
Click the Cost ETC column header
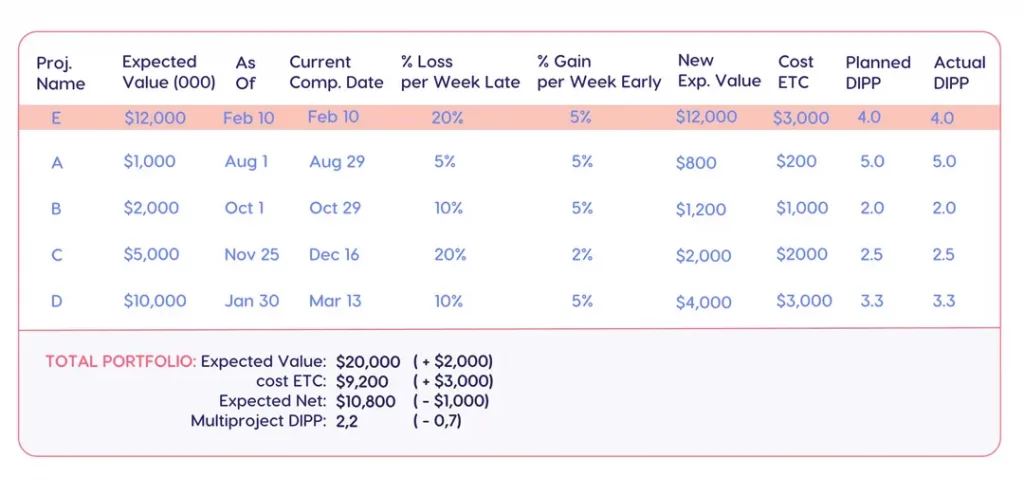click(796, 72)
